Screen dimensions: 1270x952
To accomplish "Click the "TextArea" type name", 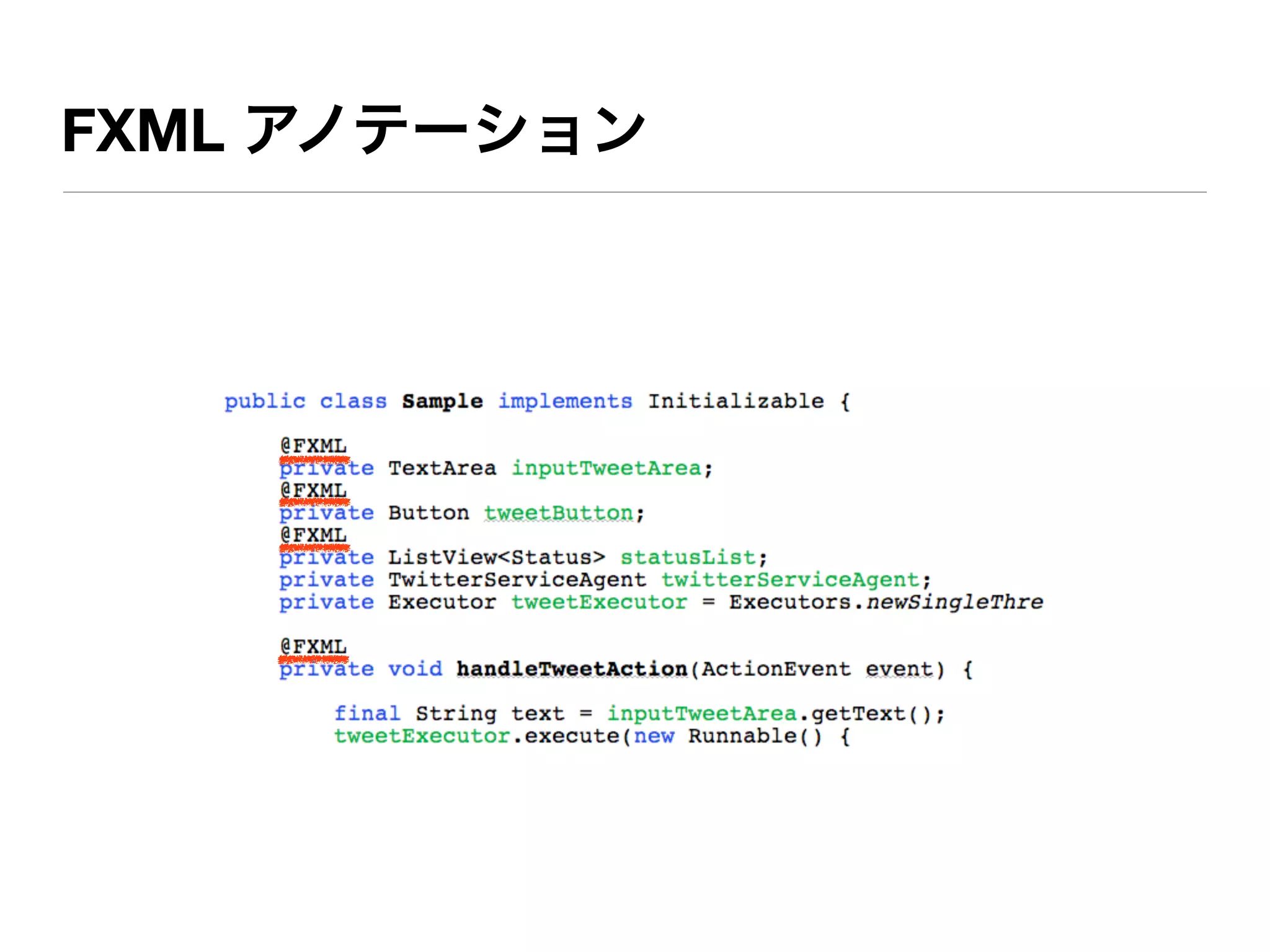I will click(442, 468).
